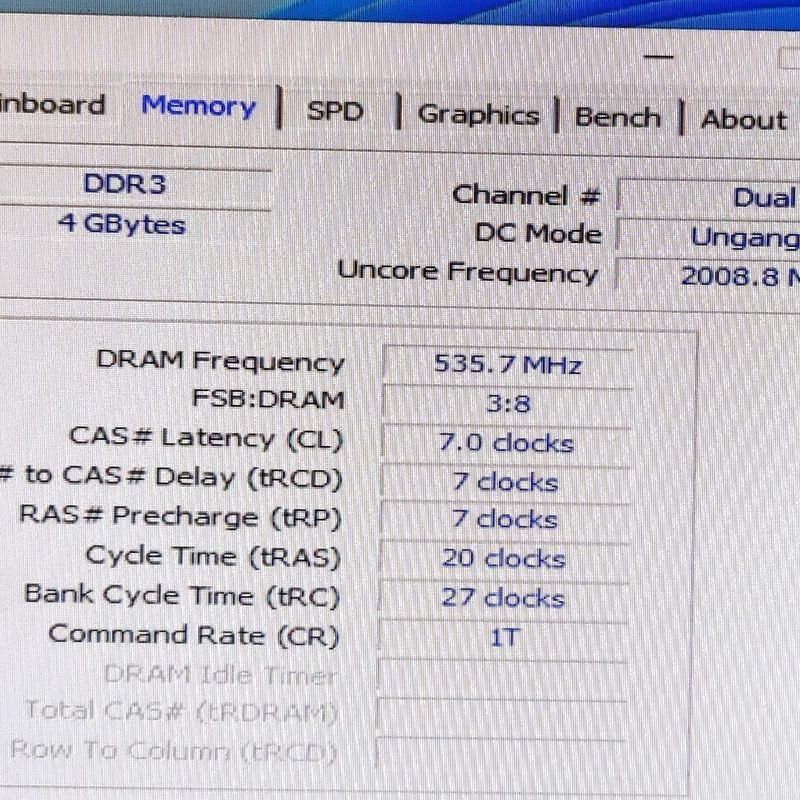Select the FSB:DRAM 3:8 ratio field
The width and height of the screenshot is (800, 800).
(x=507, y=402)
